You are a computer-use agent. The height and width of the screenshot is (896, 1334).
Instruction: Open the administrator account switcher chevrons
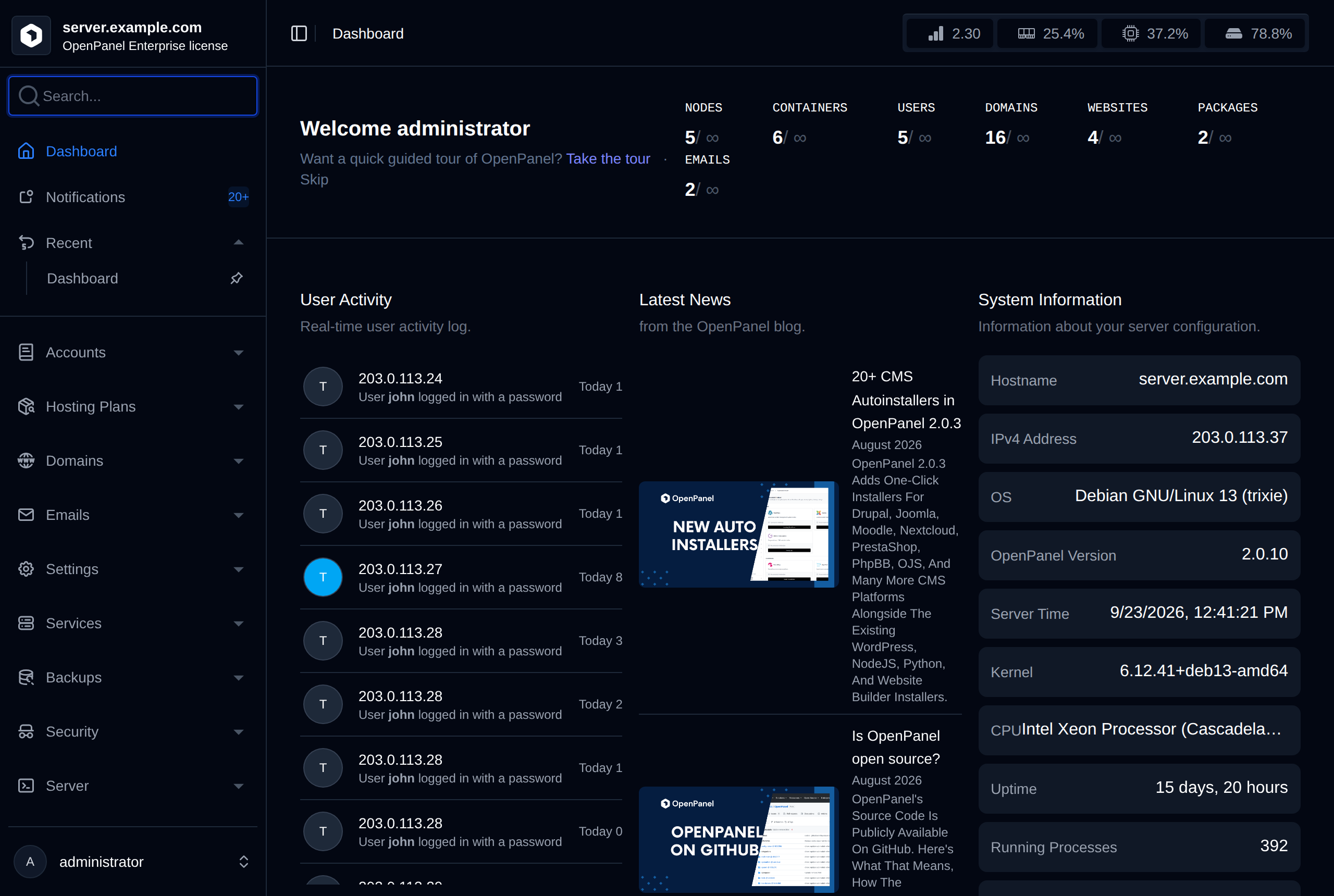[x=243, y=861]
